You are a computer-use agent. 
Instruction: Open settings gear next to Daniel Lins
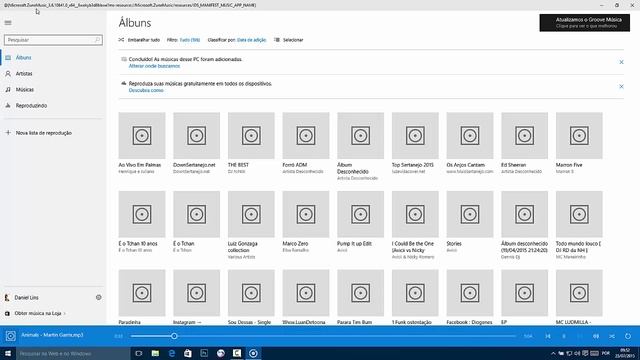coord(98,298)
